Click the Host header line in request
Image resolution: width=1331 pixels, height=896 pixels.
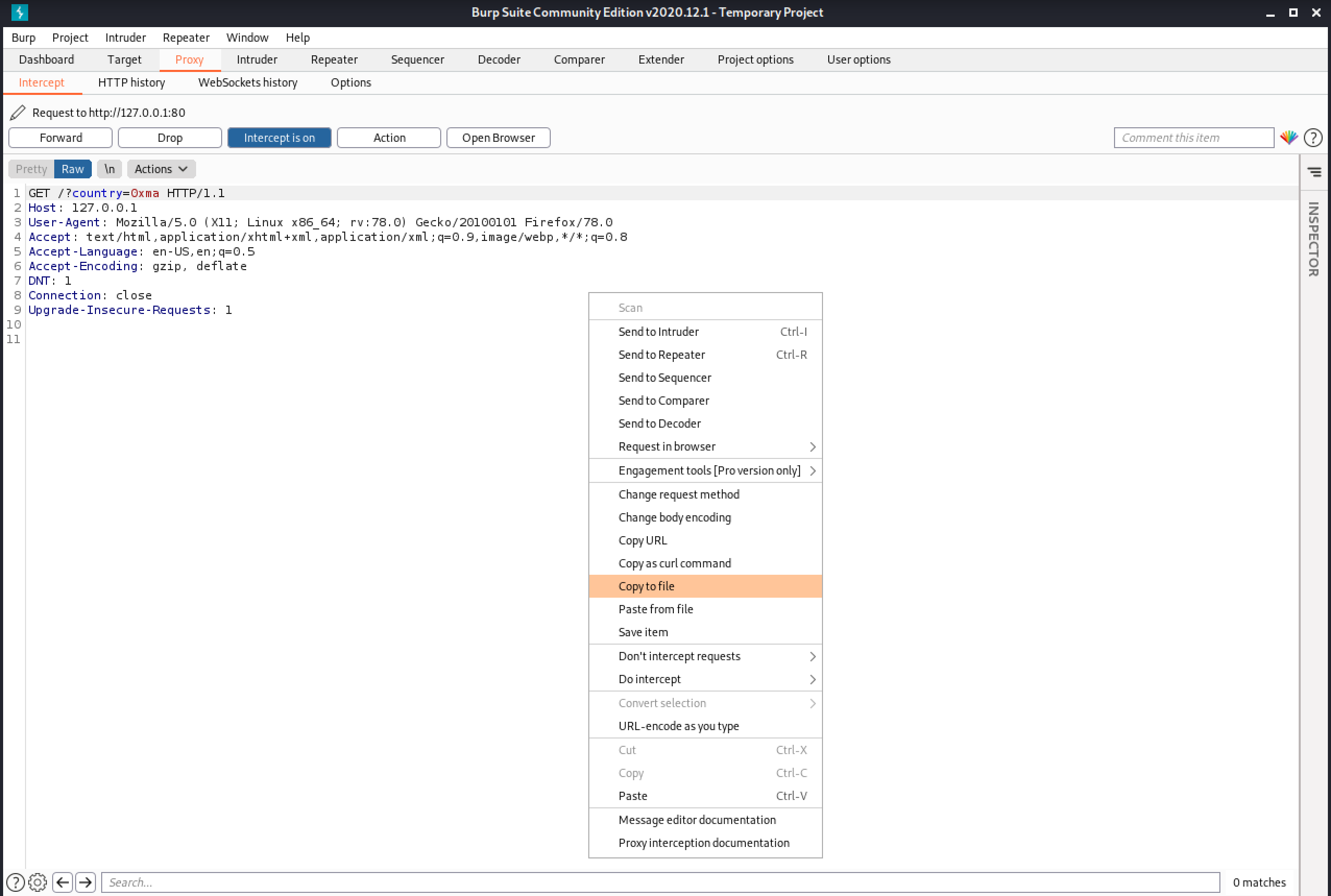[83, 208]
